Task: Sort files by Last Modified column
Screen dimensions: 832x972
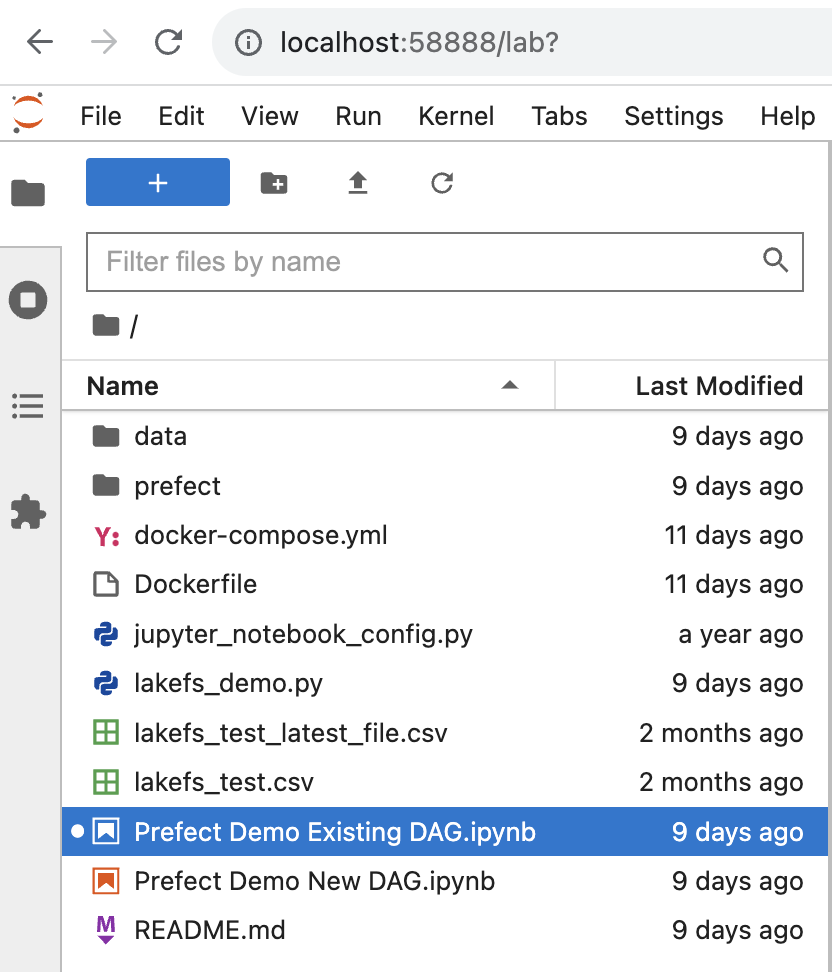Action: pos(718,386)
